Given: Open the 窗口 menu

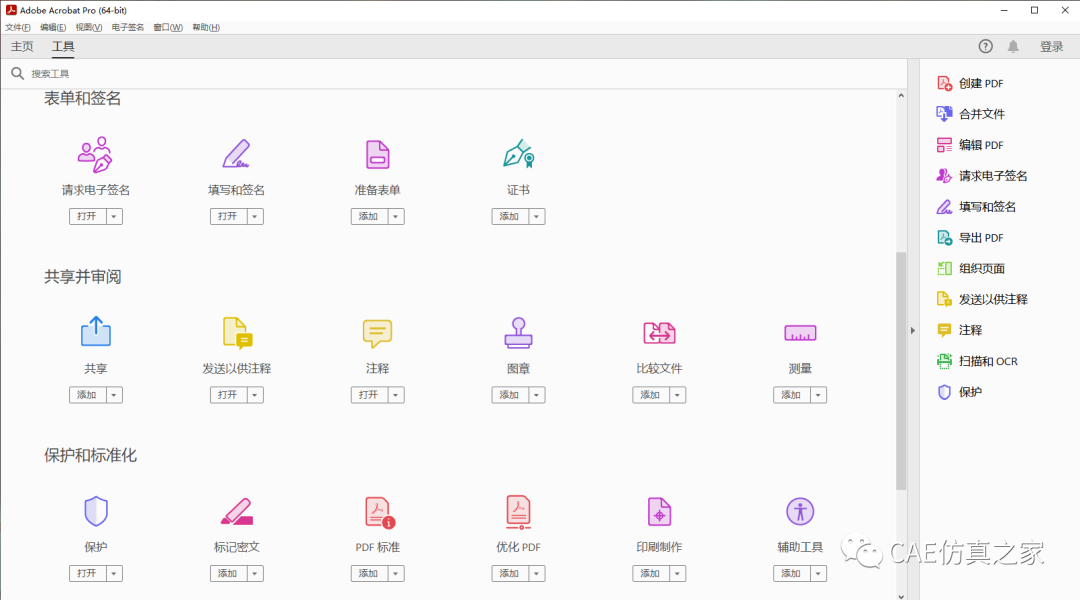Looking at the screenshot, I should (168, 28).
